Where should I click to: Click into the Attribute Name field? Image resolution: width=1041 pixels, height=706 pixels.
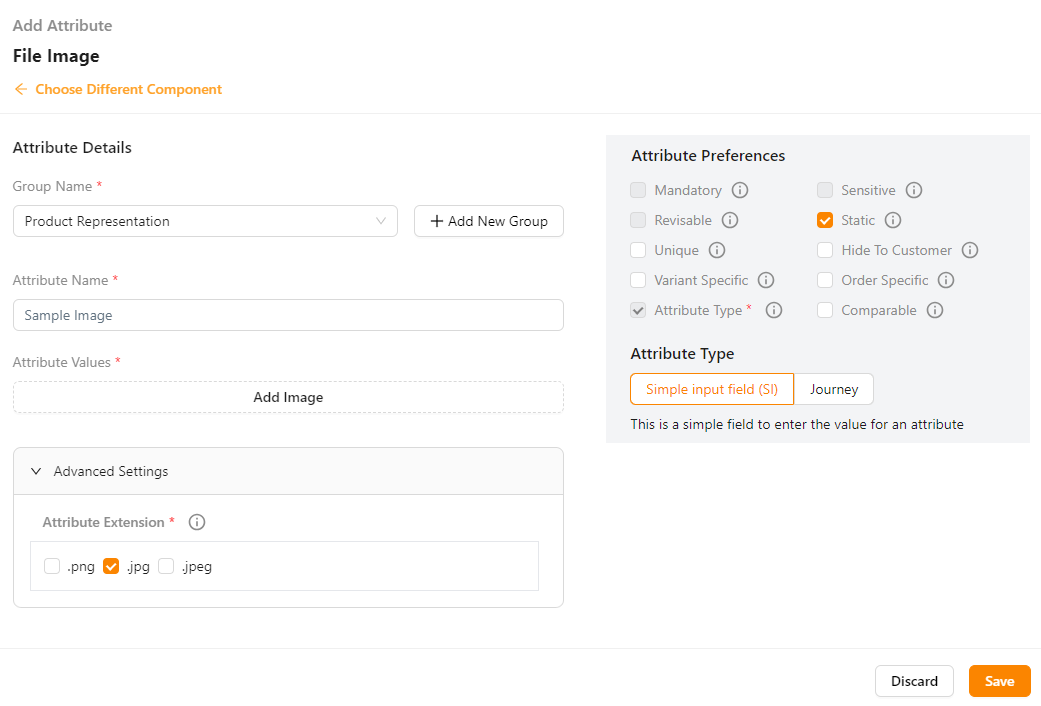tap(288, 315)
